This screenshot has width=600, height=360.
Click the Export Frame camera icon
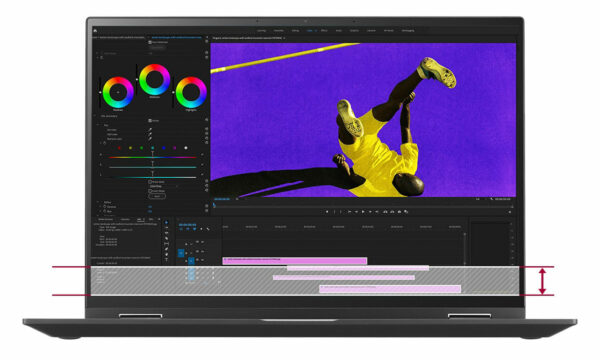point(399,212)
